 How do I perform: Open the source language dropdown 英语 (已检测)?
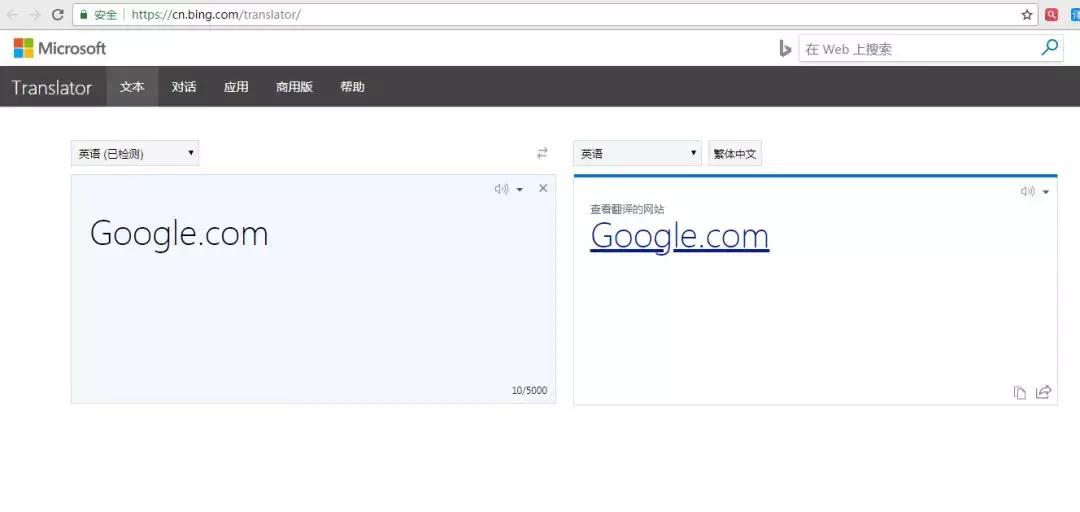135,153
